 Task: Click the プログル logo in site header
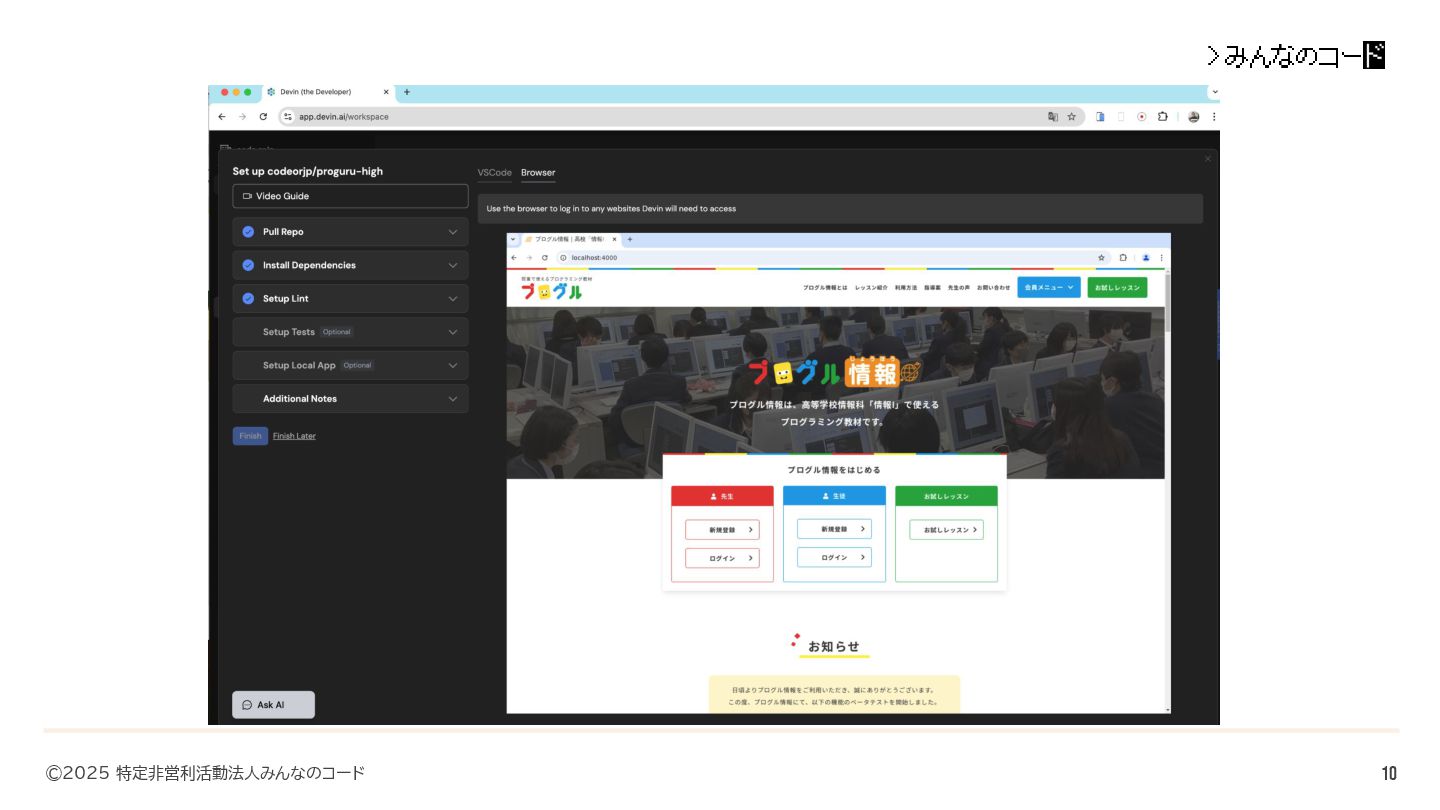tap(551, 290)
